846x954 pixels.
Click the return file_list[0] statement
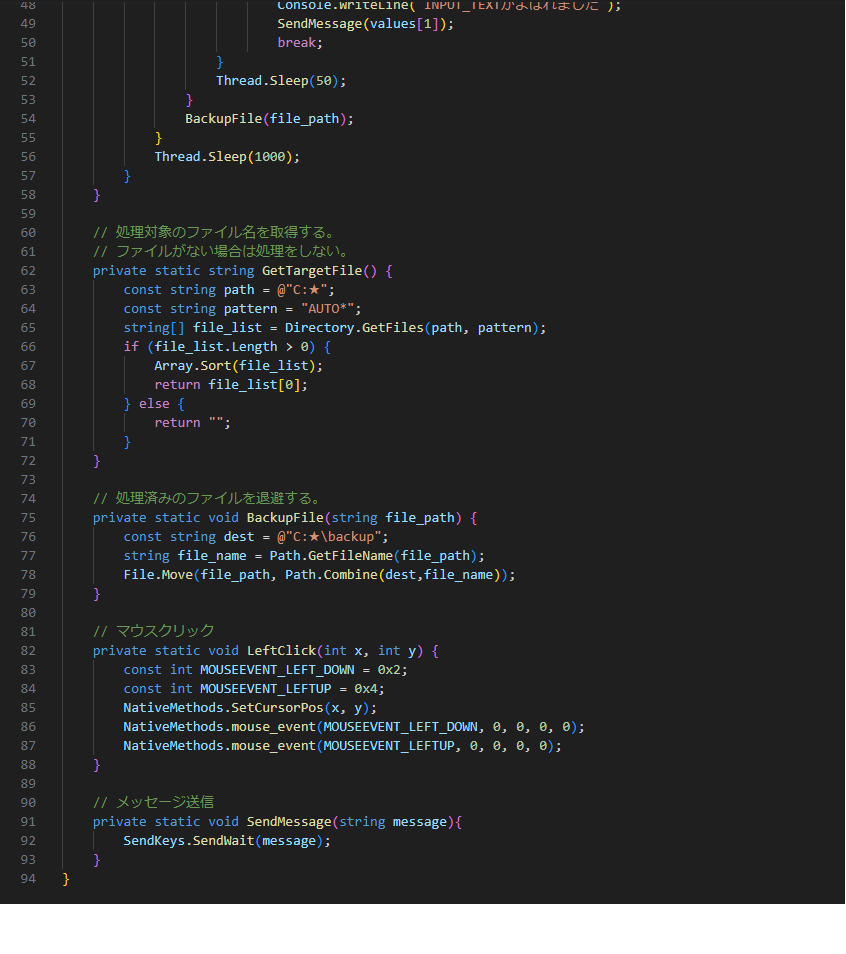coord(231,385)
